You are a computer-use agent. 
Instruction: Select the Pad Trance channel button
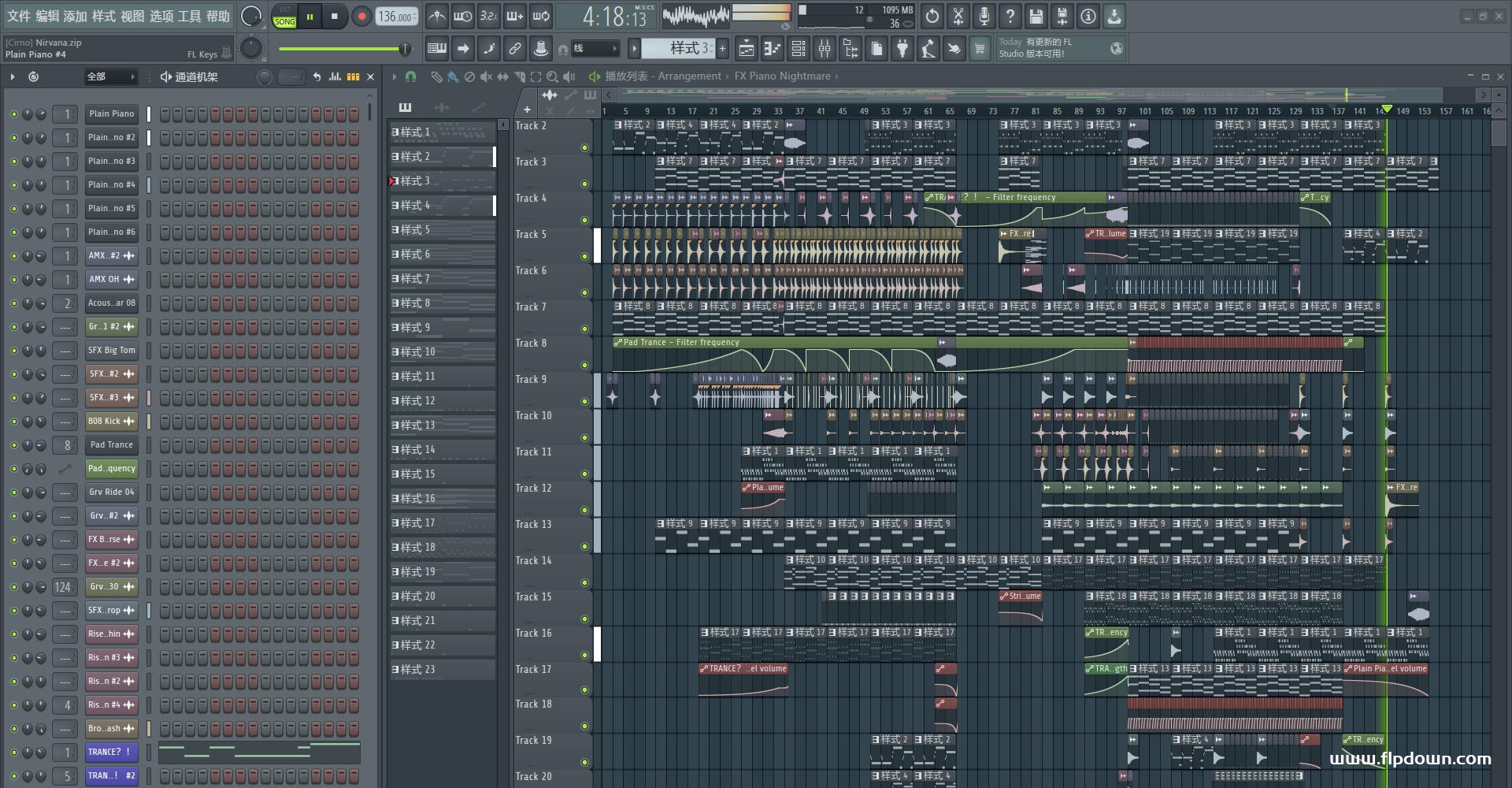click(112, 445)
